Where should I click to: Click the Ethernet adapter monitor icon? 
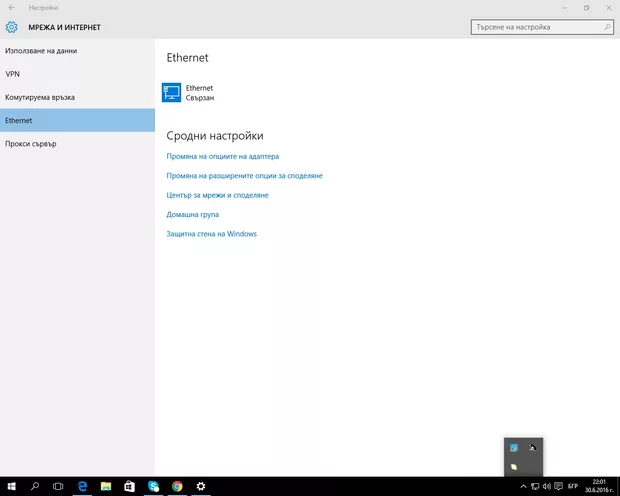pos(172,93)
